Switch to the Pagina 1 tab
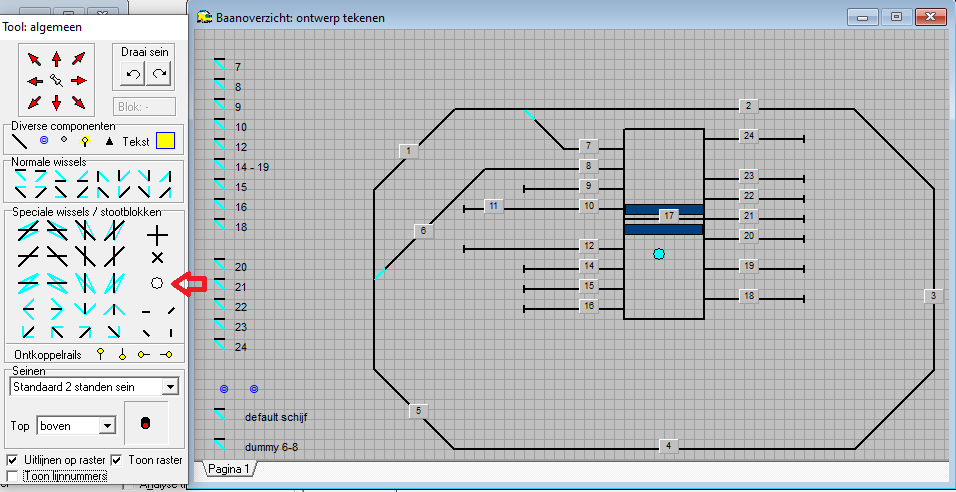This screenshot has width=956, height=492. click(229, 468)
